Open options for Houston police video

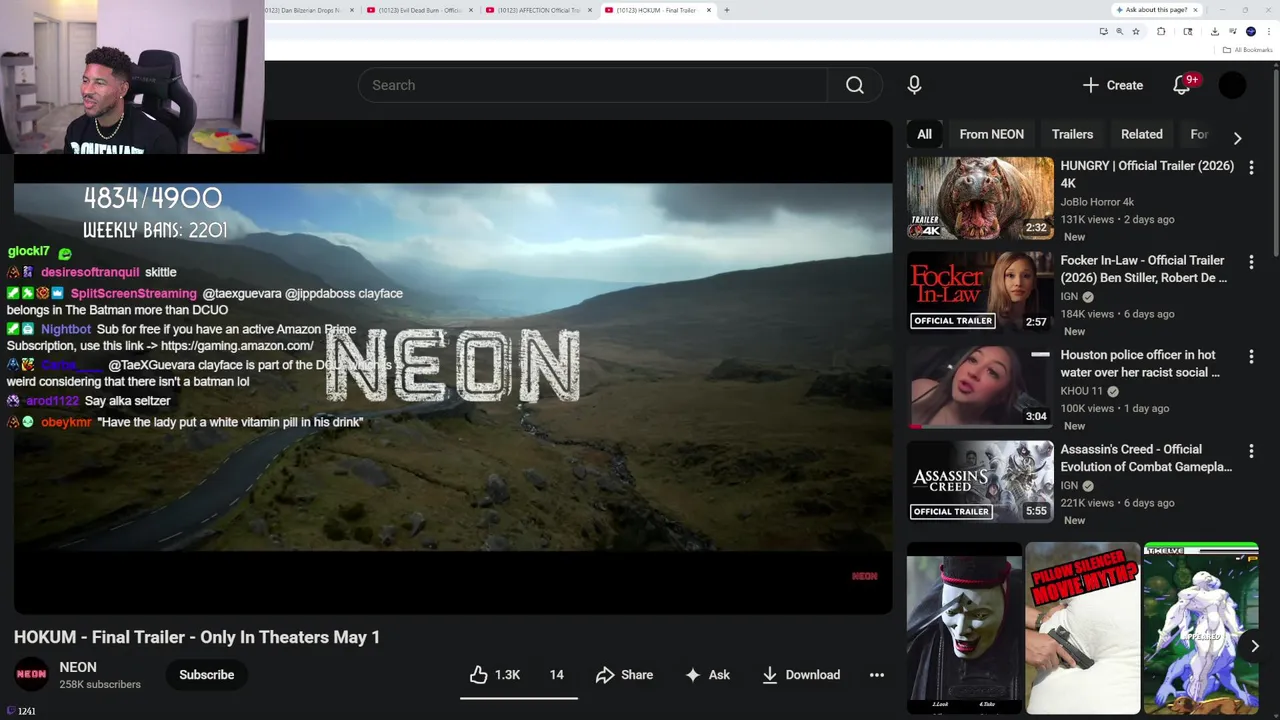pos(1251,357)
